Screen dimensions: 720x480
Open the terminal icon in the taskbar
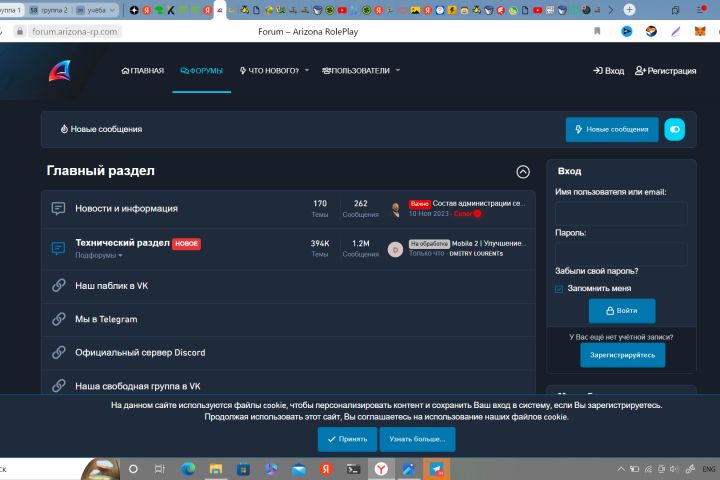354,469
